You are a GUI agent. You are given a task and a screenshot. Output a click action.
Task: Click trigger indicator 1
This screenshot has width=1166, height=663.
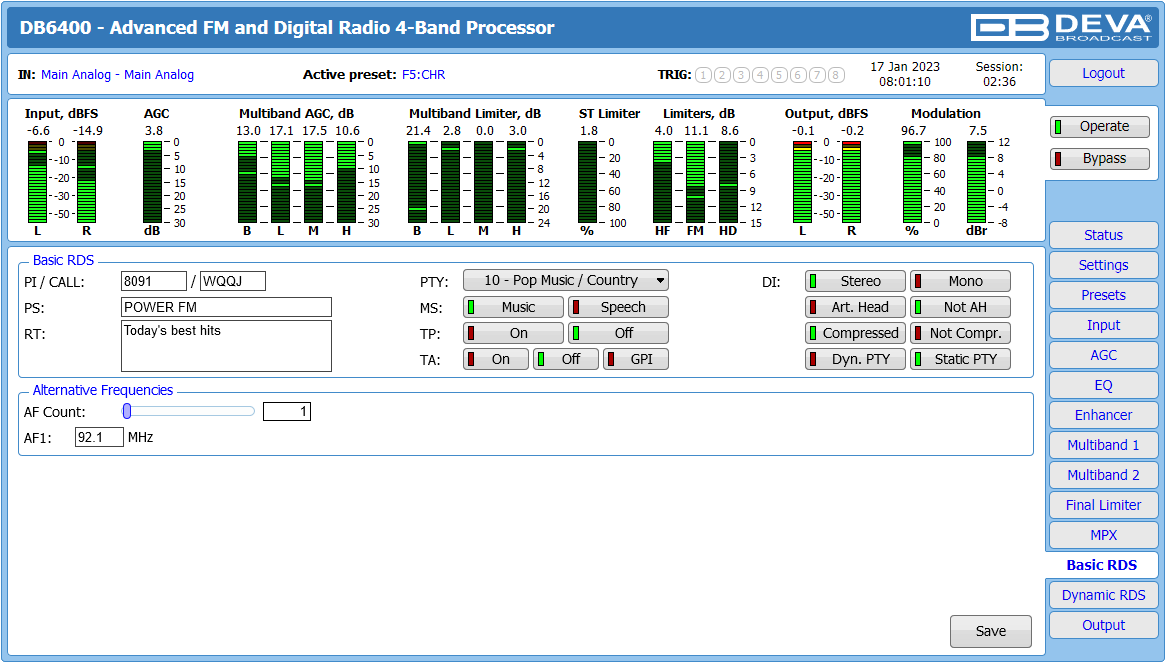[703, 75]
